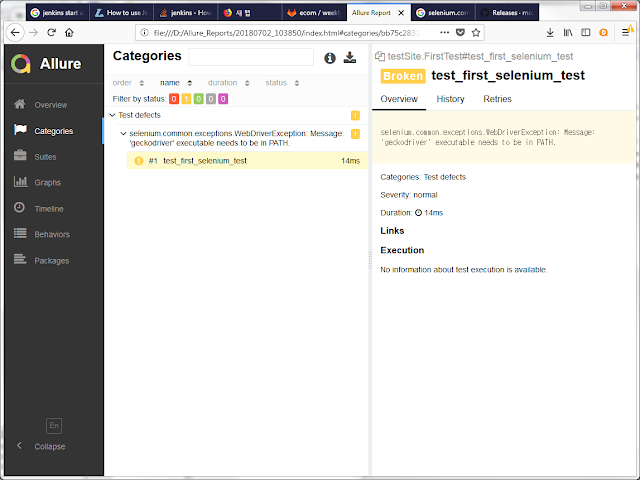
Task: Click the 14ms duration in test row
Action: [350, 161]
